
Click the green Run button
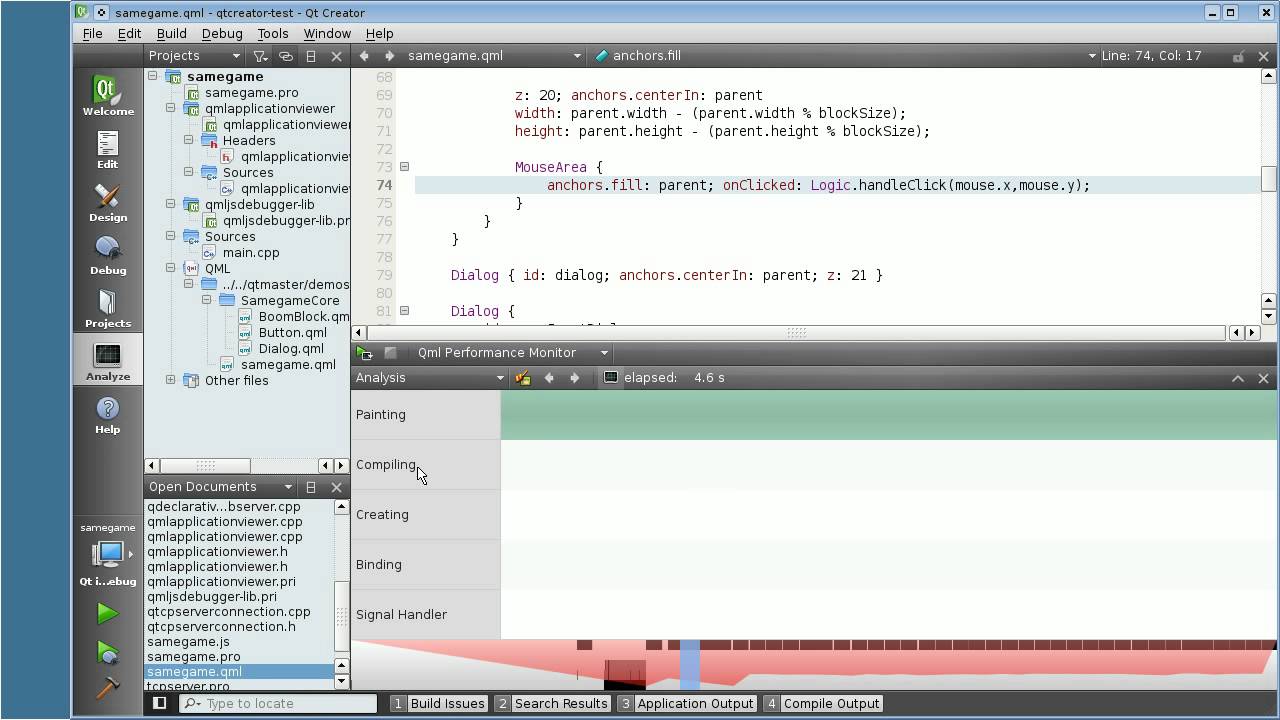tap(108, 614)
